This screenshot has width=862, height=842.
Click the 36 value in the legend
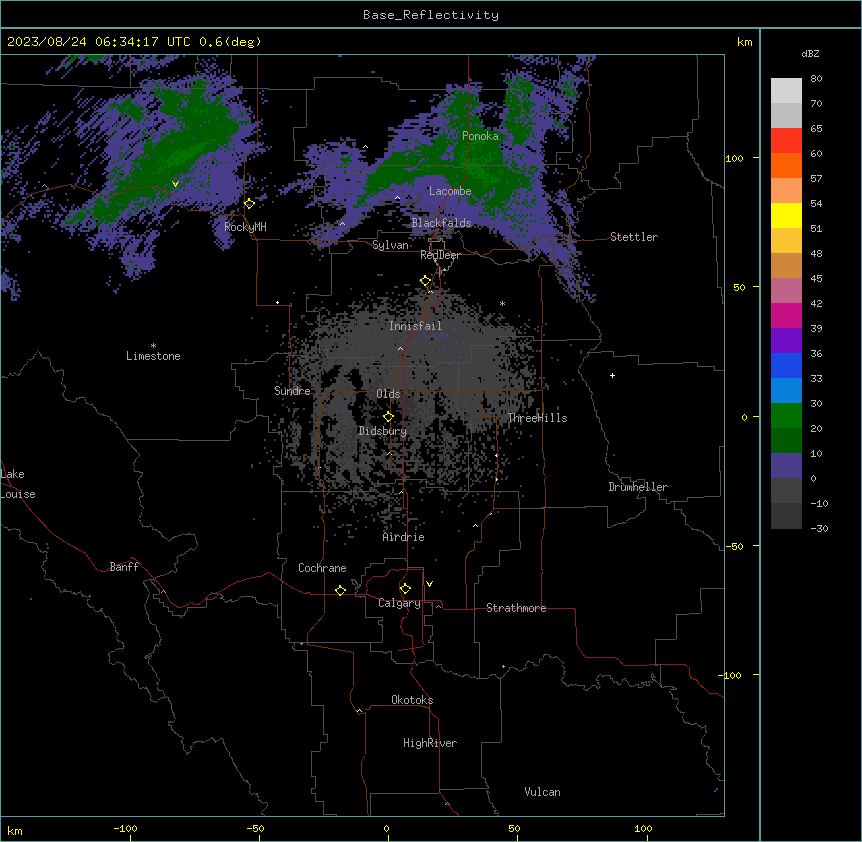coord(816,353)
